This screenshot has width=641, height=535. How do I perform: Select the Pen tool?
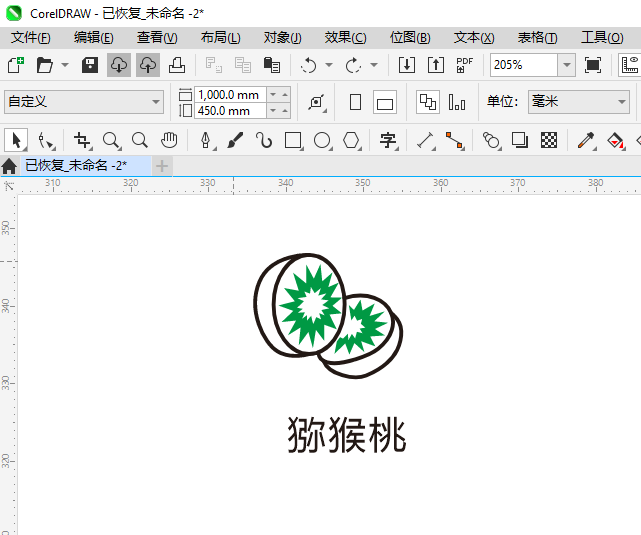(x=206, y=141)
